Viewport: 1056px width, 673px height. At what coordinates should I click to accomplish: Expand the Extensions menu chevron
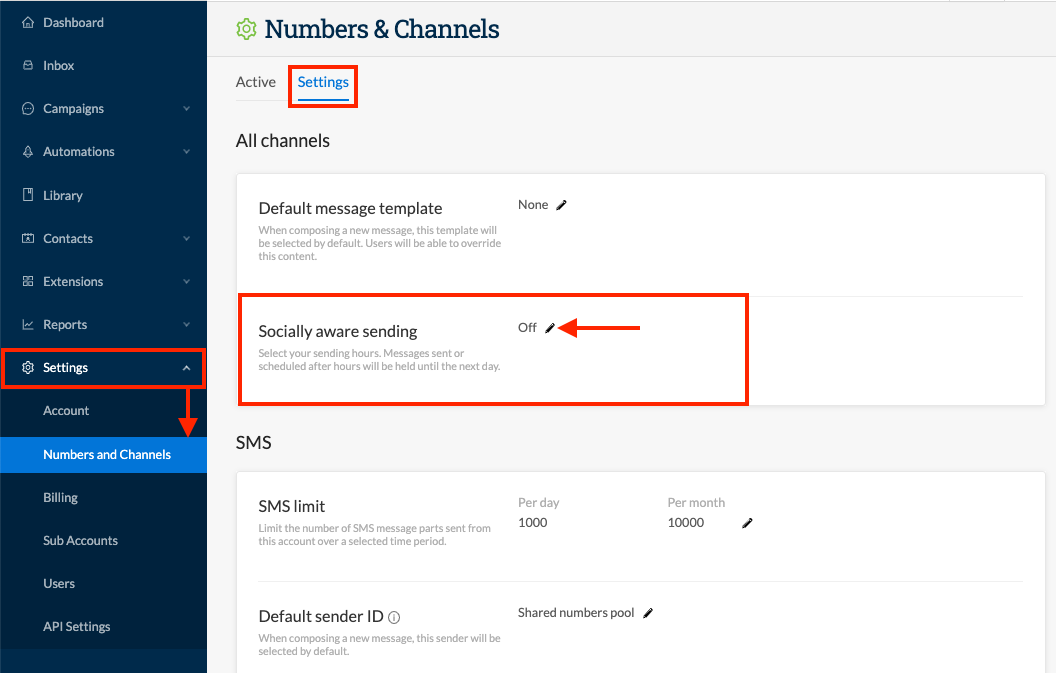(x=187, y=282)
